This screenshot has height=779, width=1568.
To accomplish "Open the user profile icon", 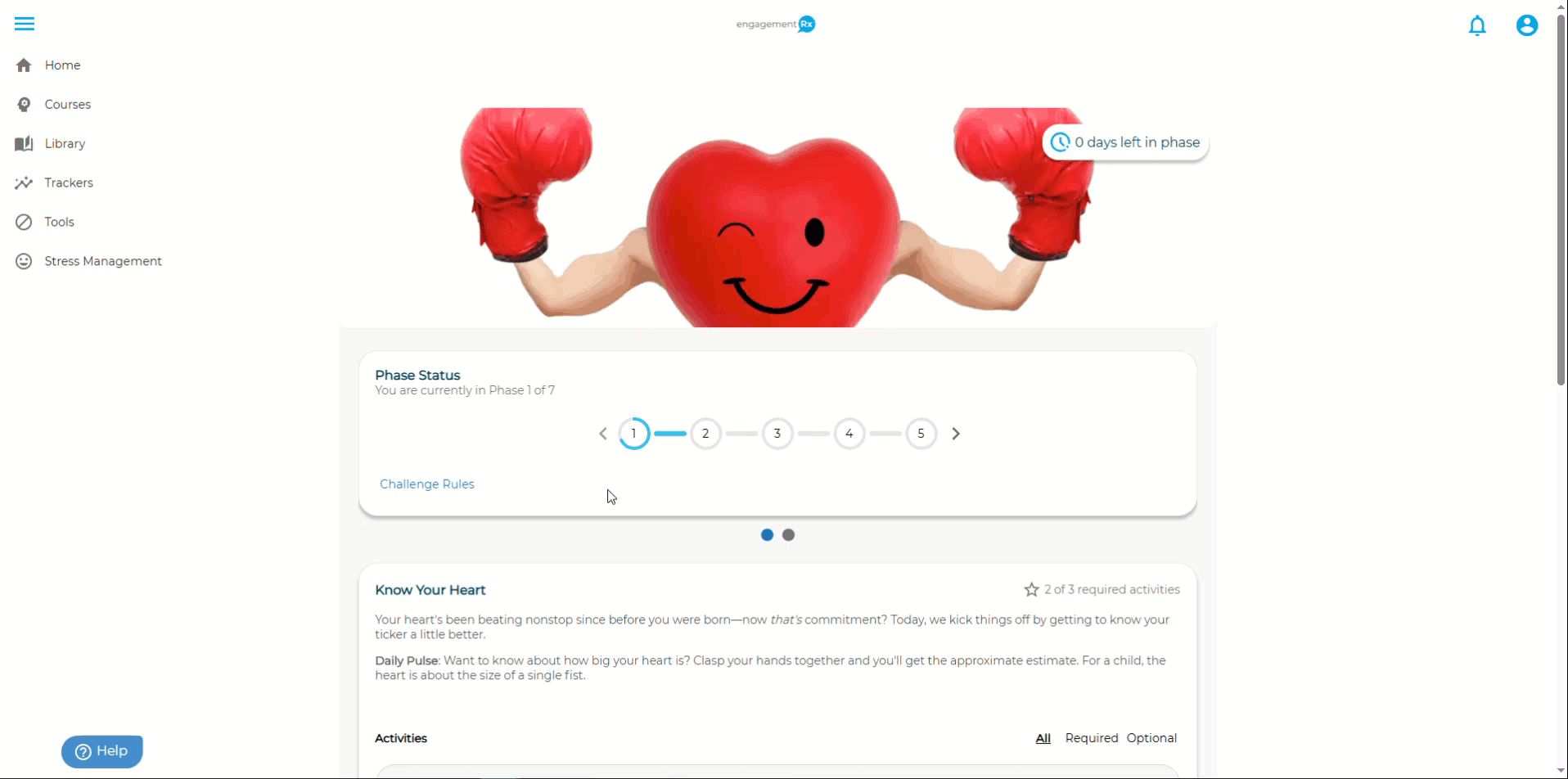I will [1527, 25].
